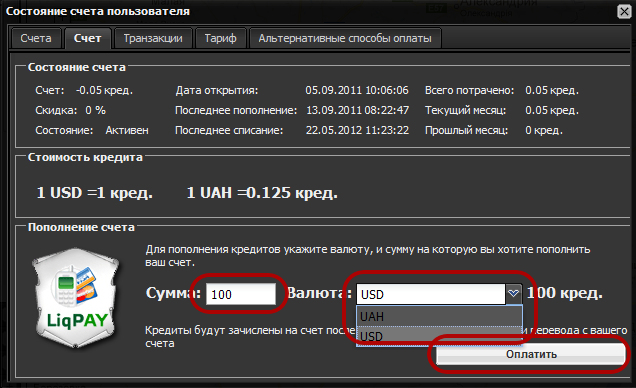The width and height of the screenshot is (636, 388).
Task: Go to the Тариф tab
Action: tap(220, 39)
